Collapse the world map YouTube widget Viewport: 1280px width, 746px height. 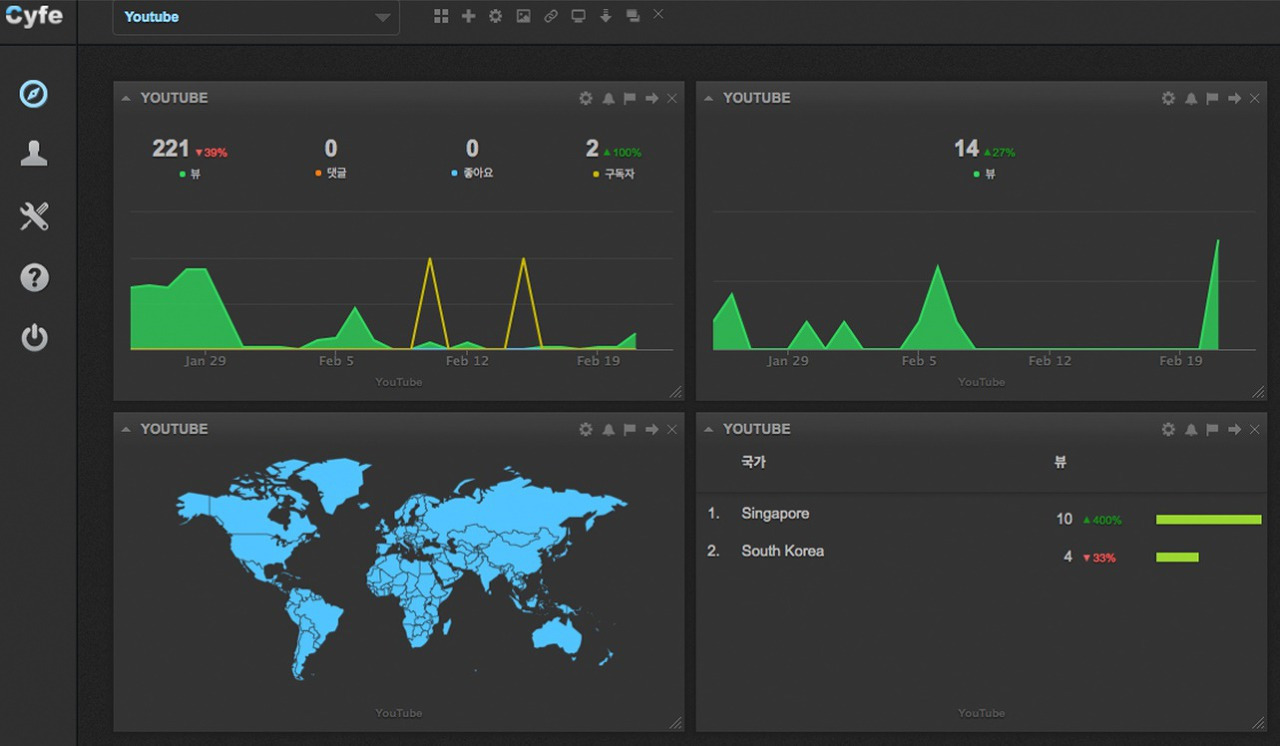tap(126, 429)
